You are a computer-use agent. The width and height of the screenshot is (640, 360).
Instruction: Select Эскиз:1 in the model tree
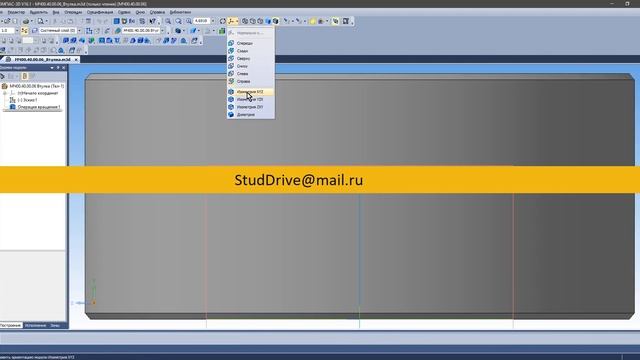pyautogui.click(x=27, y=100)
